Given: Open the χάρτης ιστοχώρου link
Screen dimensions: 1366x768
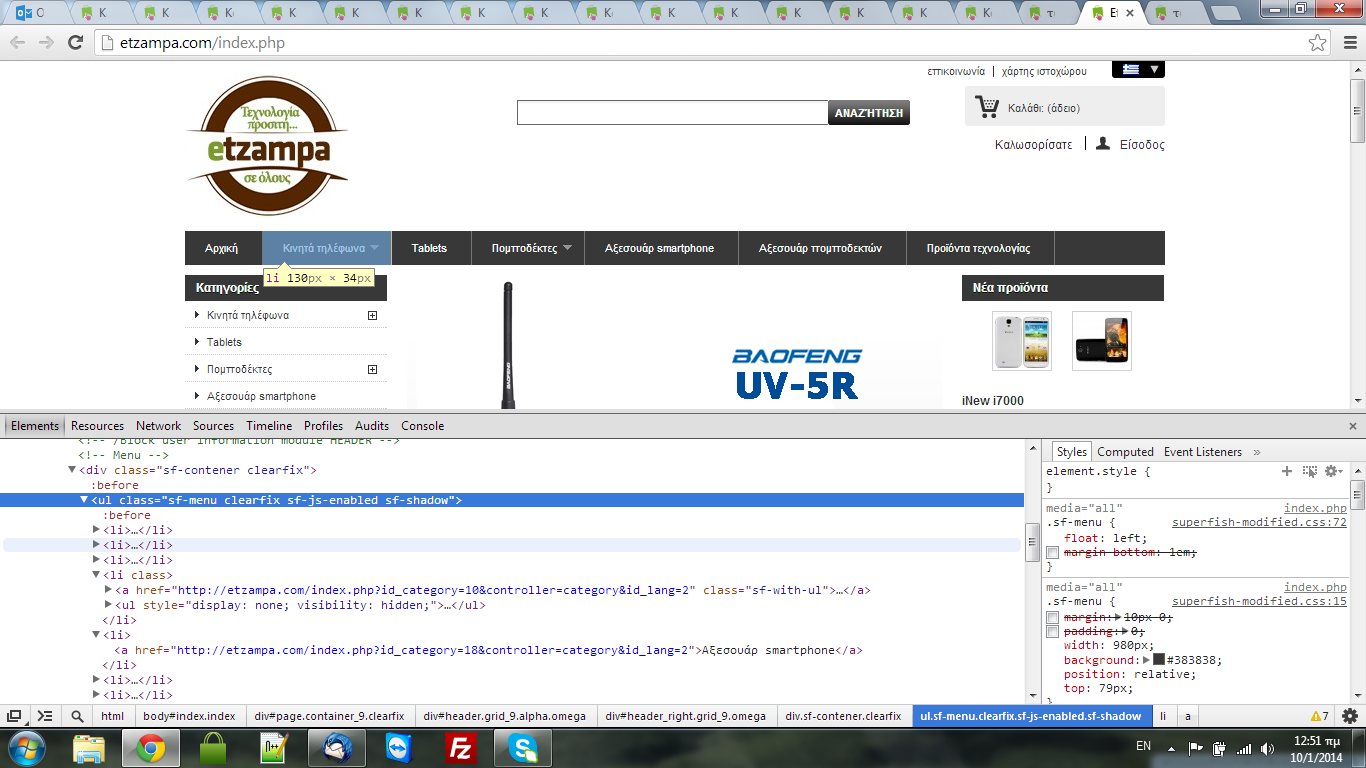Looking at the screenshot, I should 1044,71.
